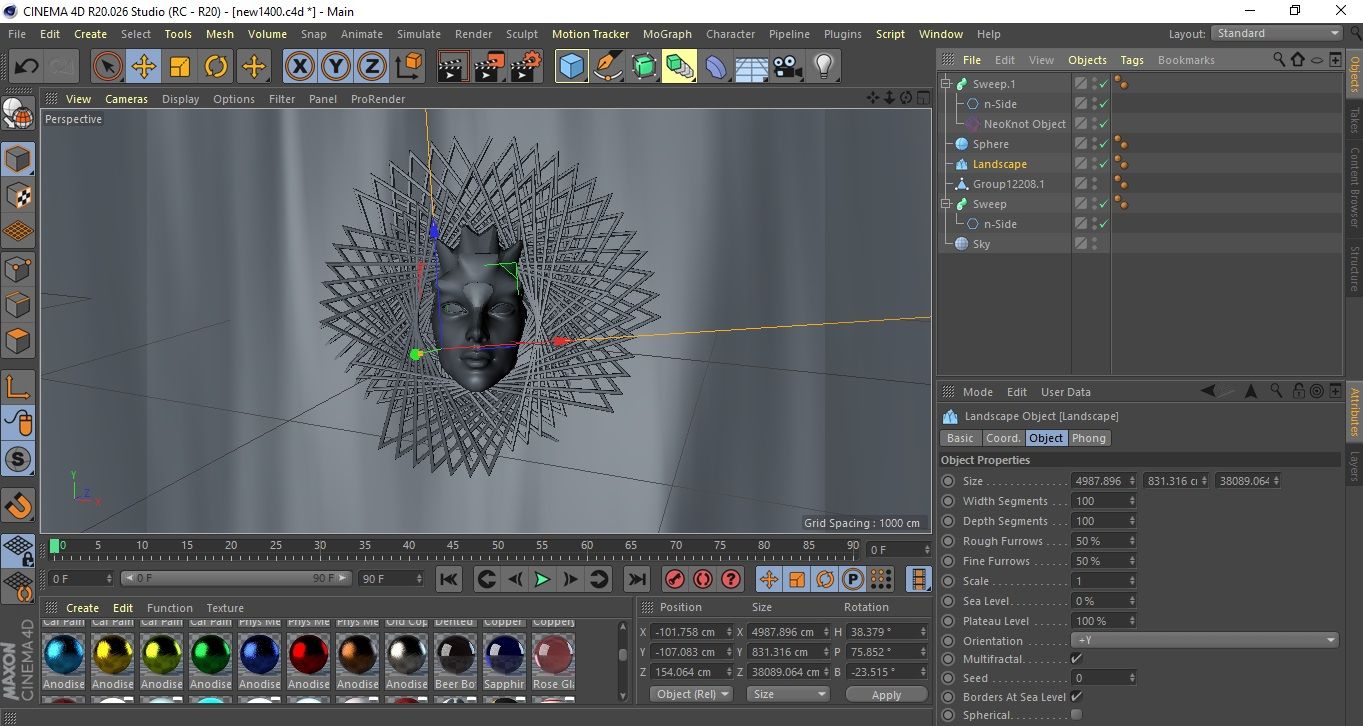Click the Object Manager search icon
Screen dimensions: 1363x726
coord(1279,60)
